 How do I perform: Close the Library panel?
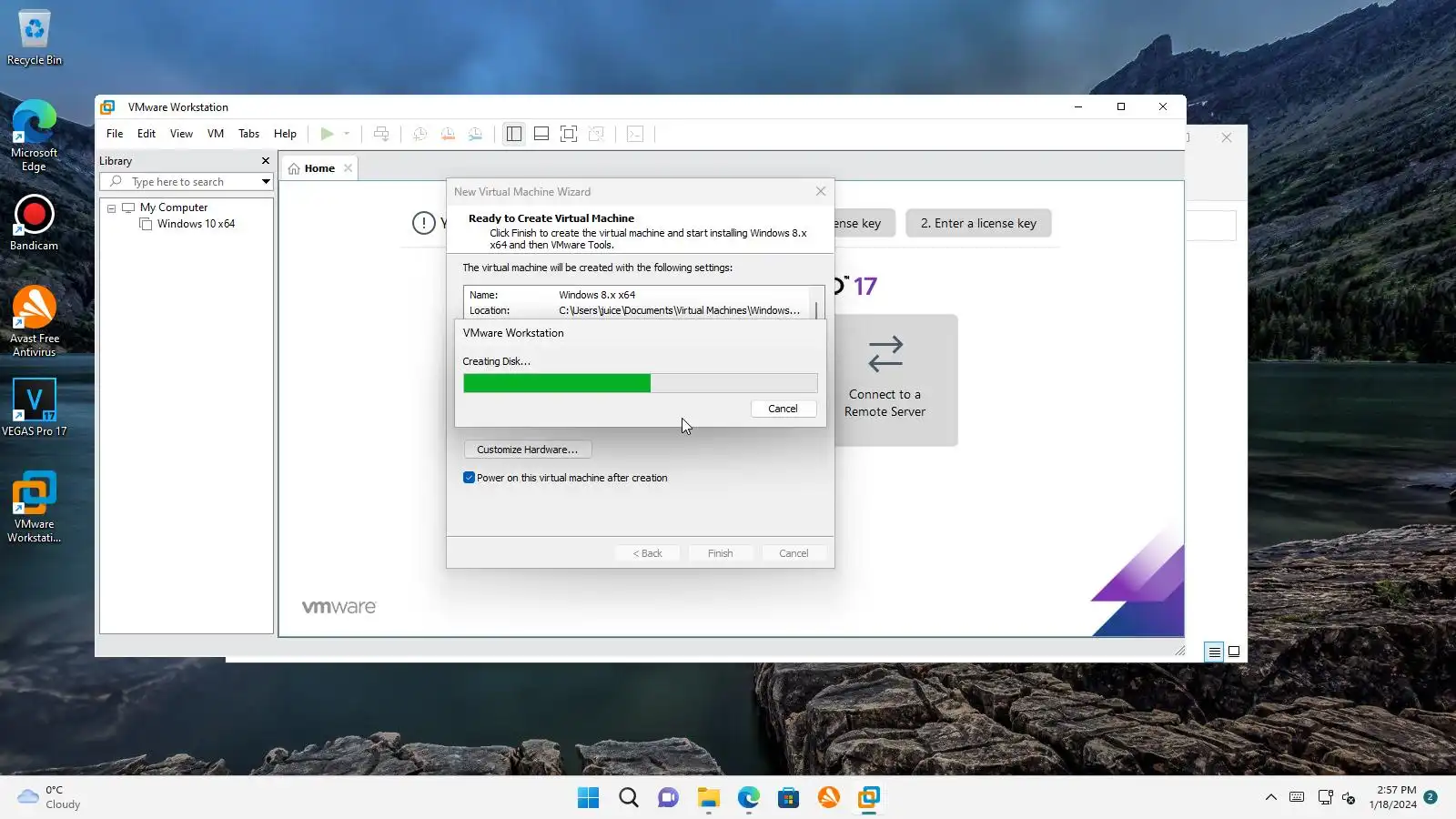(x=266, y=161)
